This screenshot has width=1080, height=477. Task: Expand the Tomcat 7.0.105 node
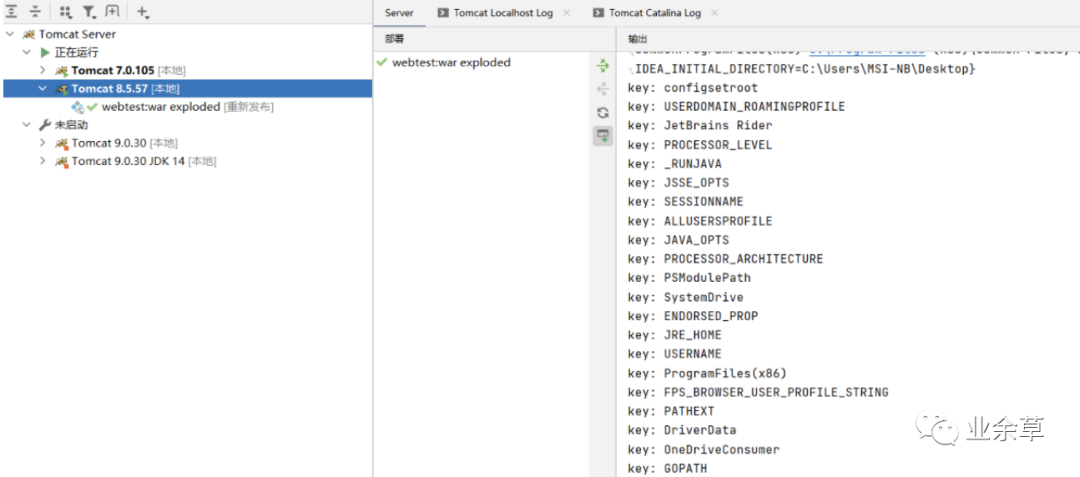pos(43,70)
